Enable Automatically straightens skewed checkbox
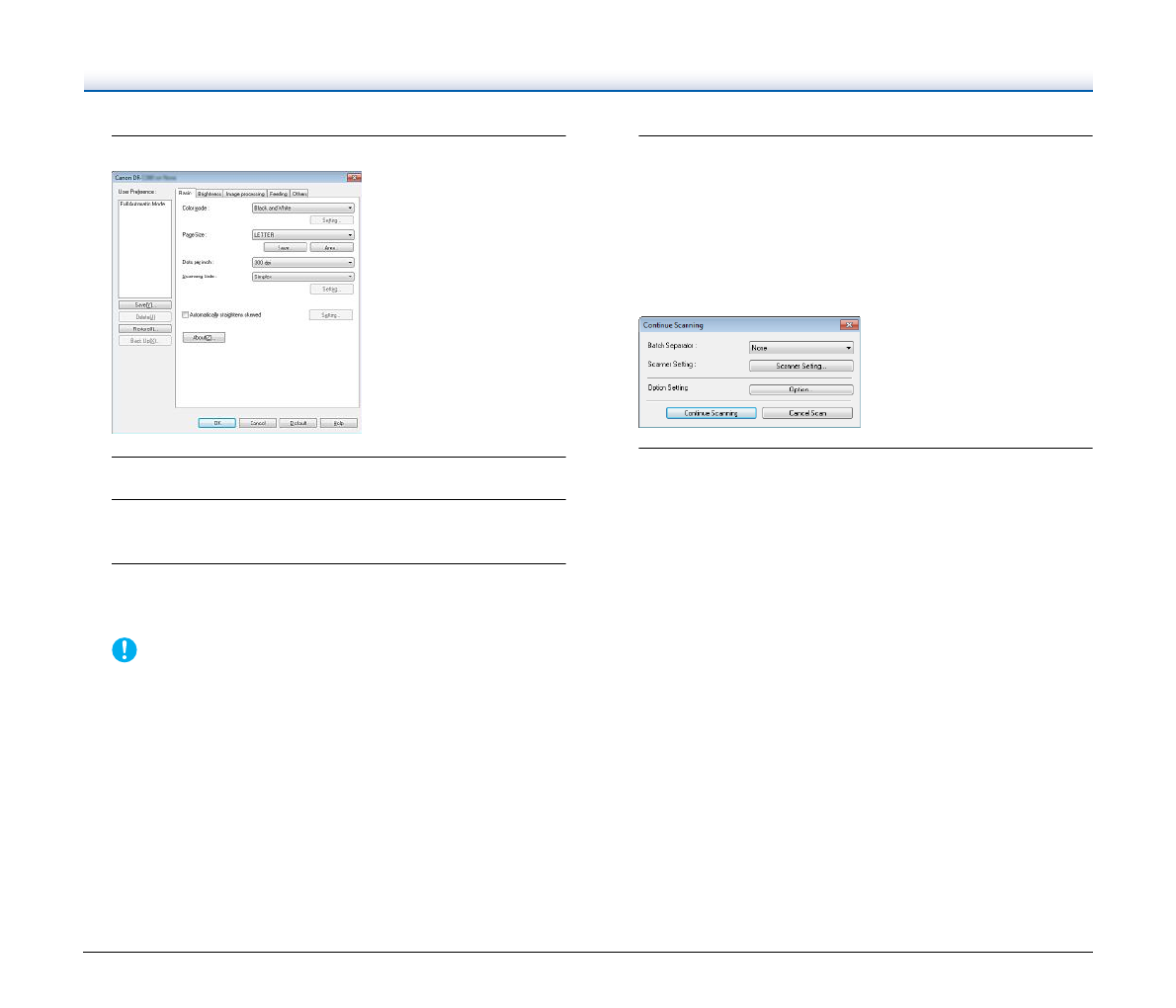Screen dimensions: 1176x1008 186,315
